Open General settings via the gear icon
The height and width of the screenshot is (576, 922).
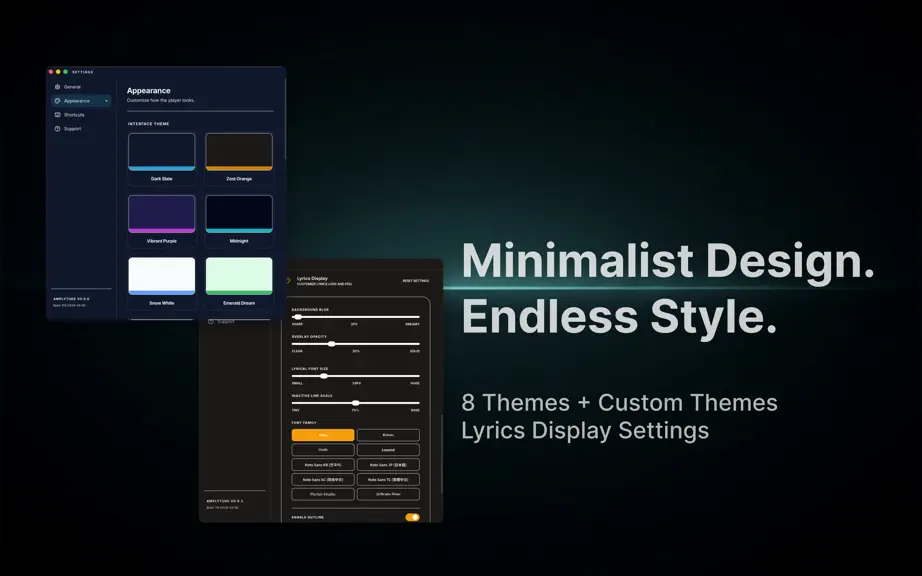click(x=58, y=86)
